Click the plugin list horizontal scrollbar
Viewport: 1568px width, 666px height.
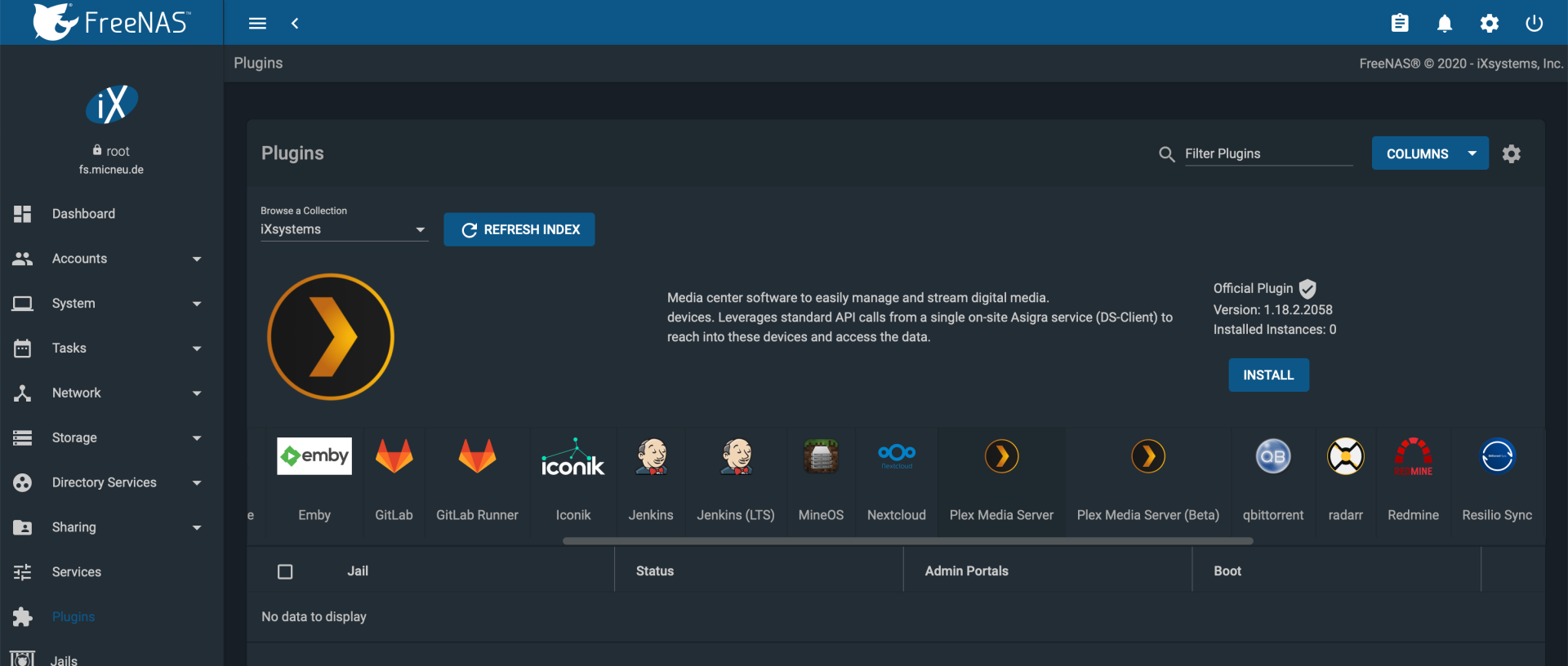point(908,540)
